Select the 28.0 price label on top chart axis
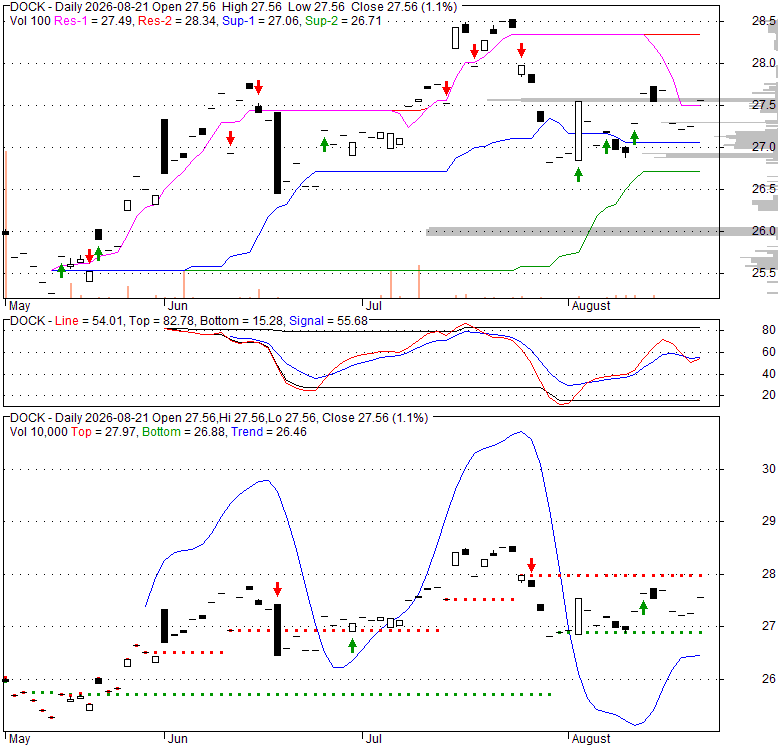780x745 pixels. [x=764, y=63]
